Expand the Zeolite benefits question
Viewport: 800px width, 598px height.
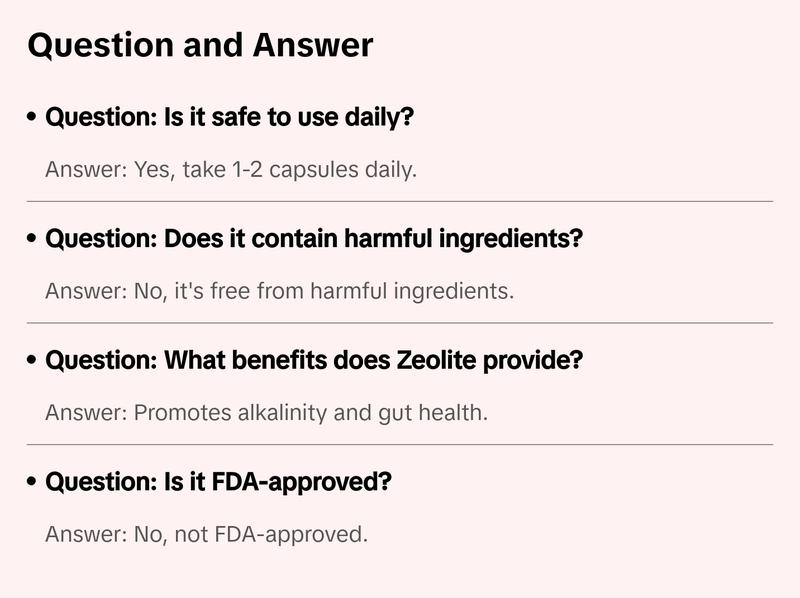[314, 361]
